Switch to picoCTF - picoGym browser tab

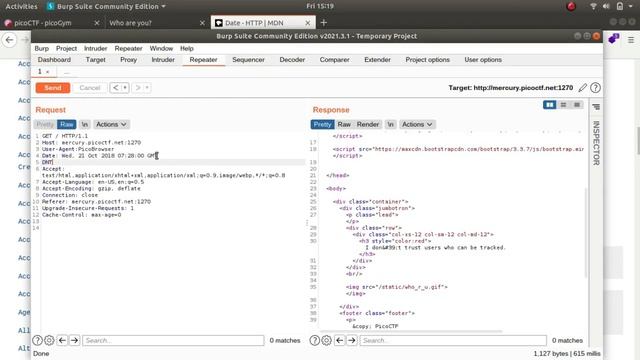pos(52,23)
